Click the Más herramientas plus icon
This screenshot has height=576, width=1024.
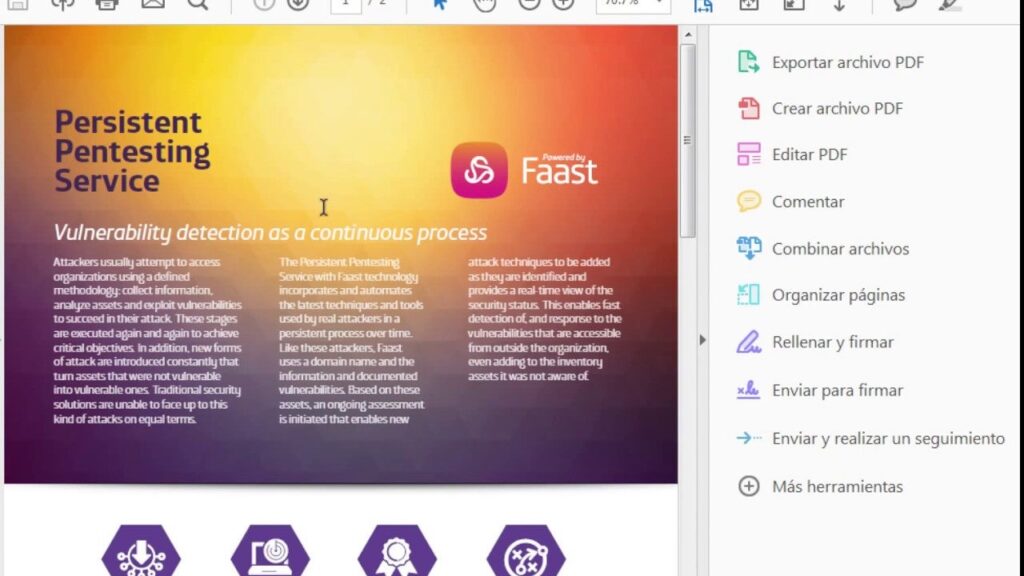point(748,487)
